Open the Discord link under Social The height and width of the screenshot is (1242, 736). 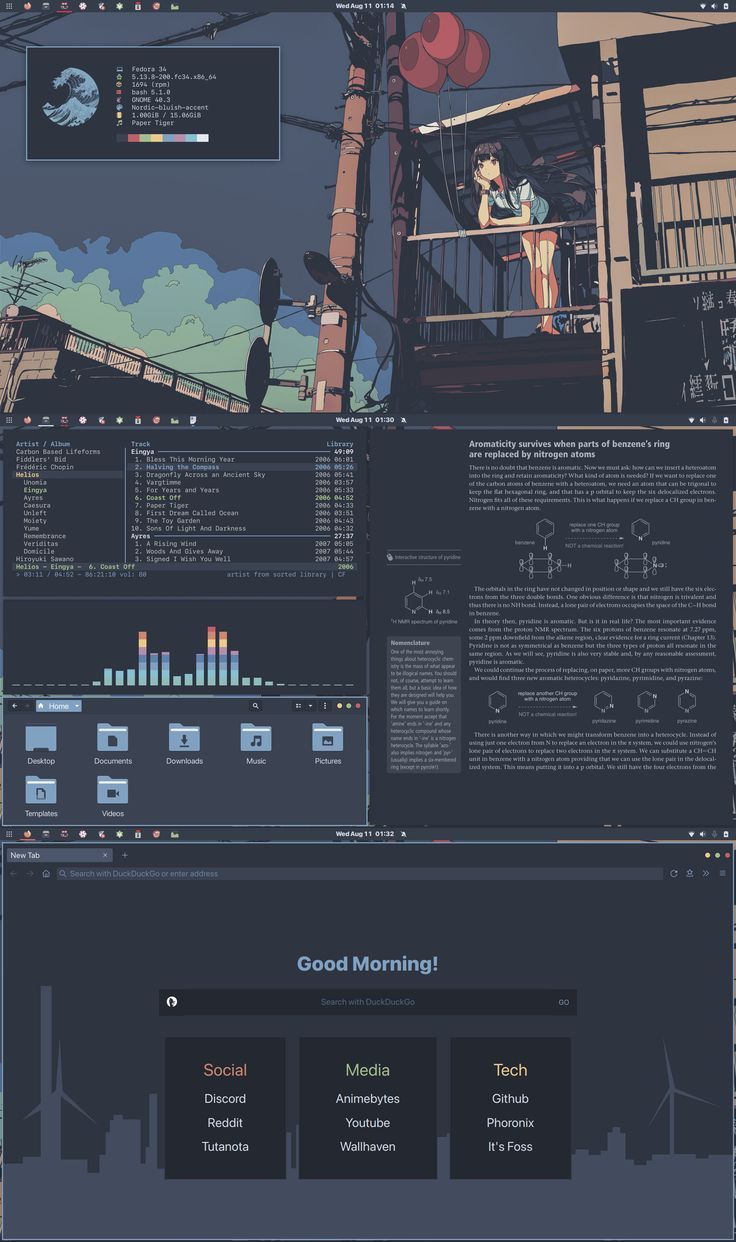[x=225, y=1099]
